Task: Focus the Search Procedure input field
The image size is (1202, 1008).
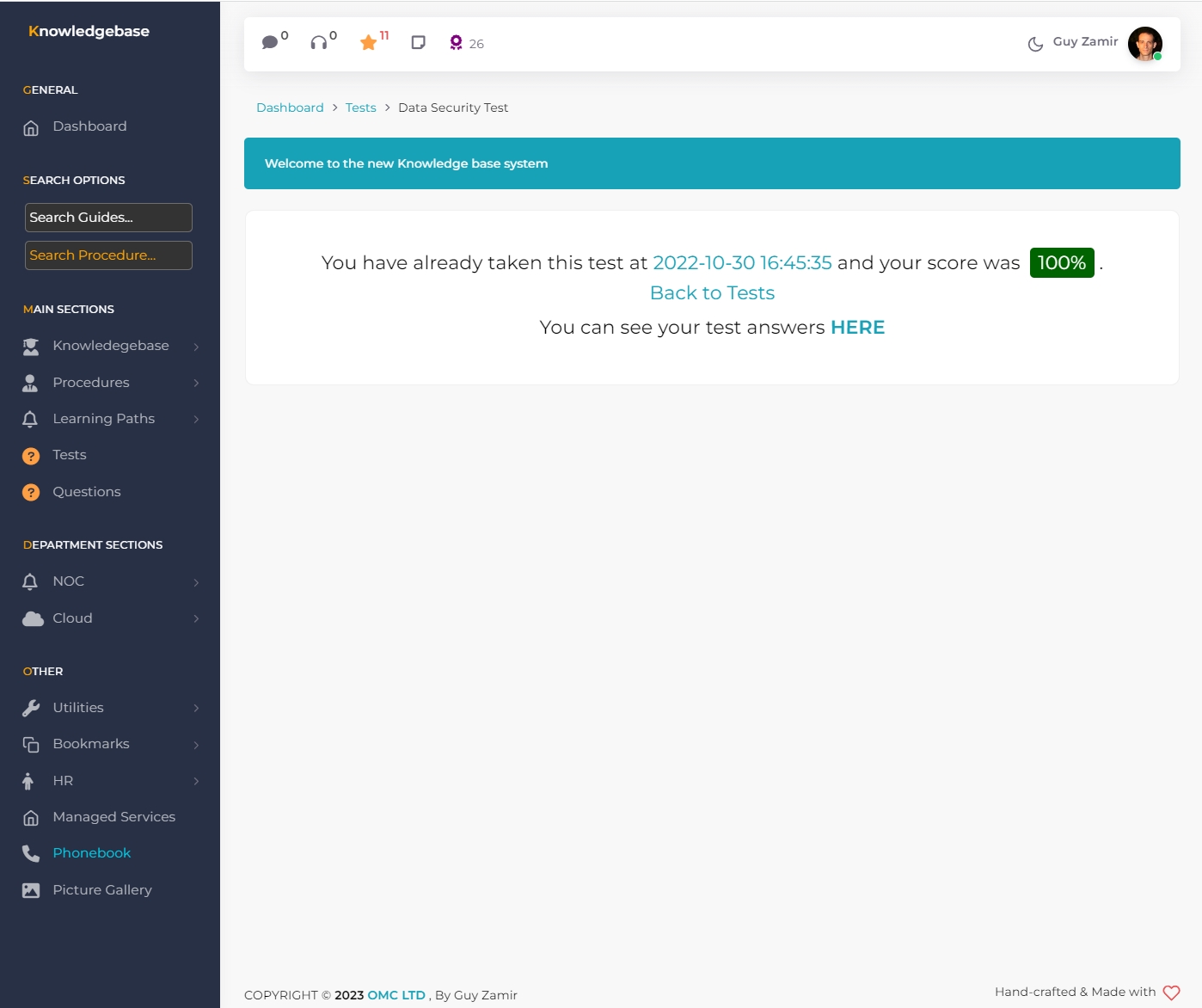Action: [108, 255]
